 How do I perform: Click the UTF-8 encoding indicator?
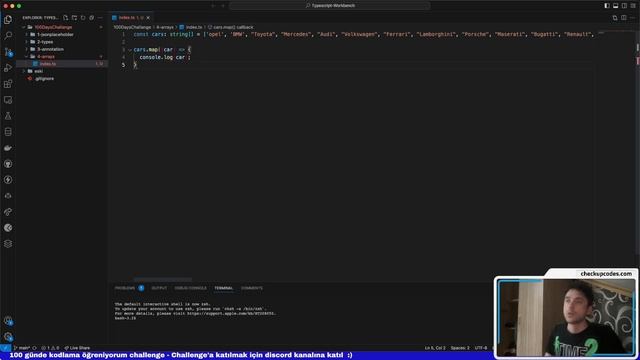pos(481,348)
